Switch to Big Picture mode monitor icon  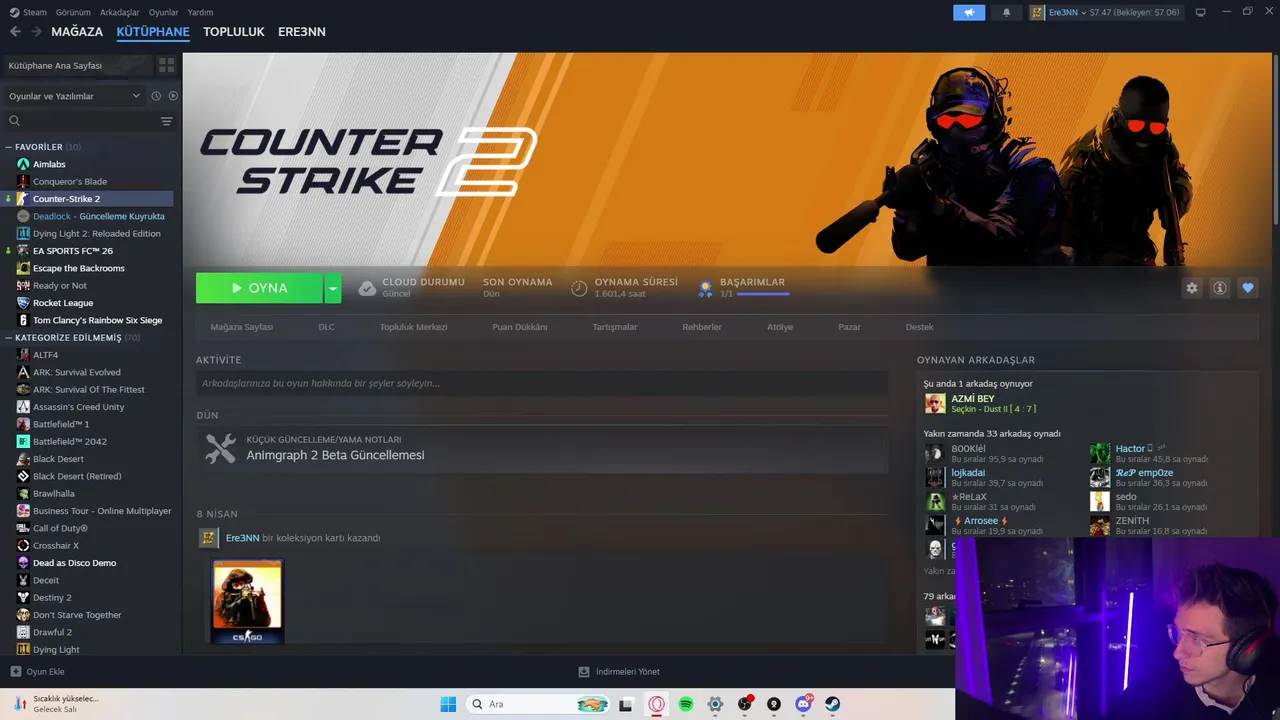click(x=1200, y=12)
